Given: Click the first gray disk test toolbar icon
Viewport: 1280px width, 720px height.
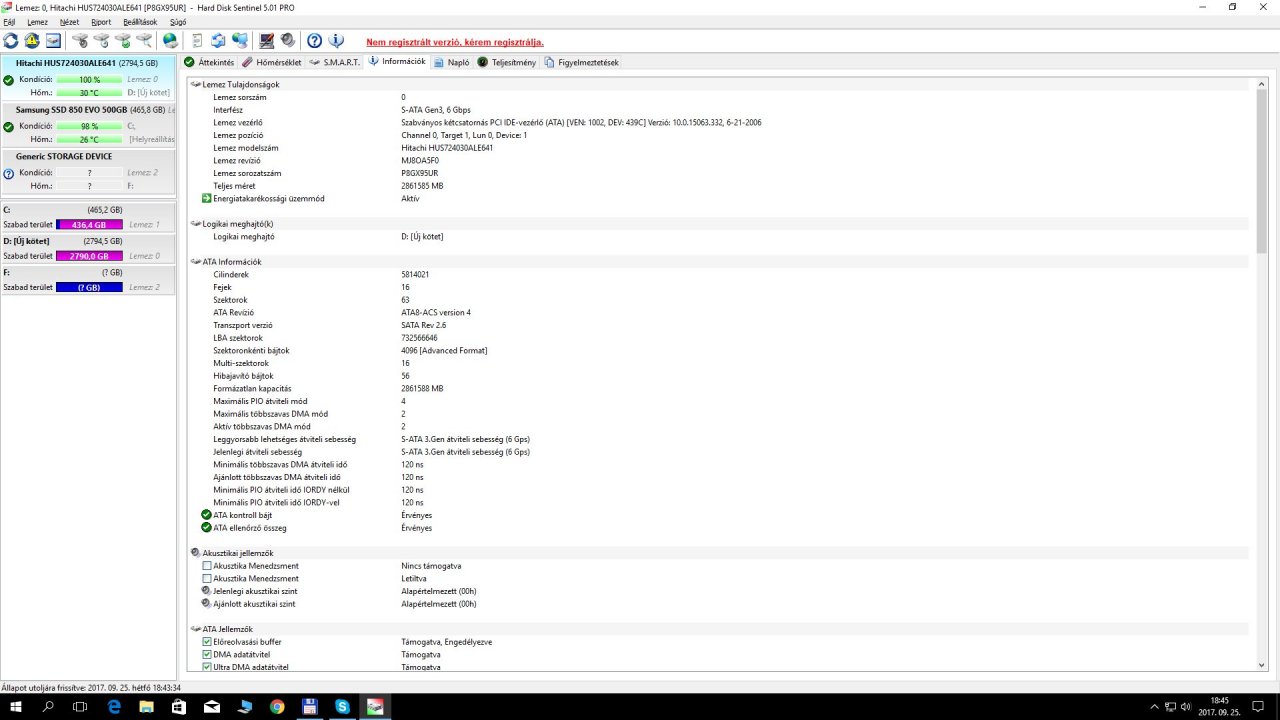Looking at the screenshot, I should (80, 41).
